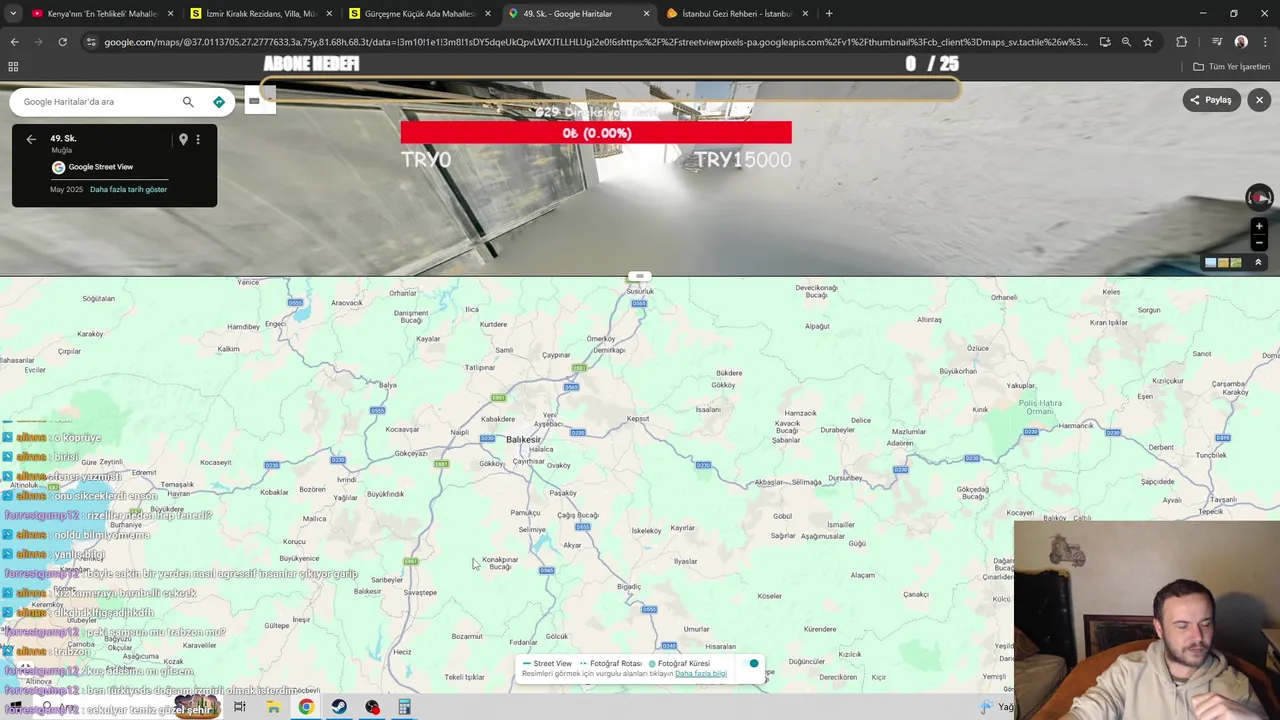Screen dimensions: 1280x720
Task: Click the Balıkesir city label on the map
Action: tap(523, 440)
